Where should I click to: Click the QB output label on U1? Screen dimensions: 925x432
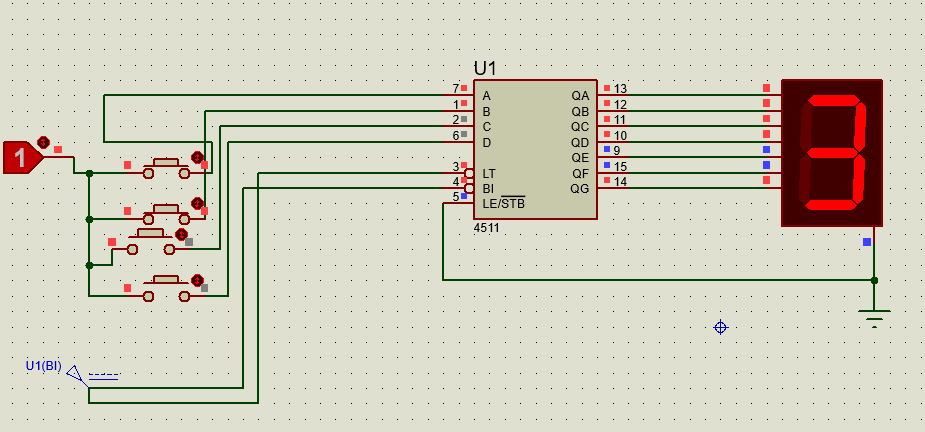[x=580, y=111]
